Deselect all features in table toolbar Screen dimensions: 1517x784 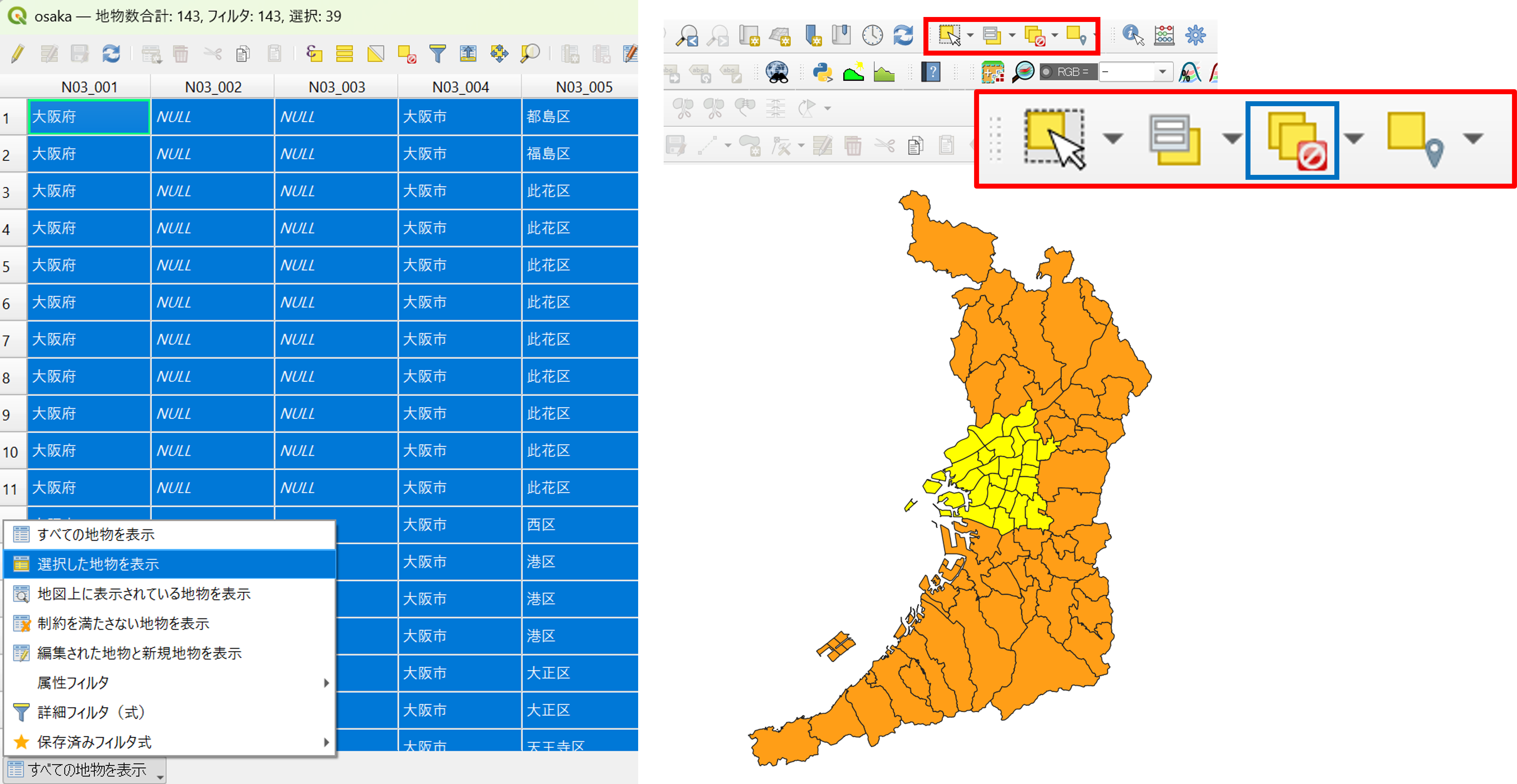(x=407, y=54)
